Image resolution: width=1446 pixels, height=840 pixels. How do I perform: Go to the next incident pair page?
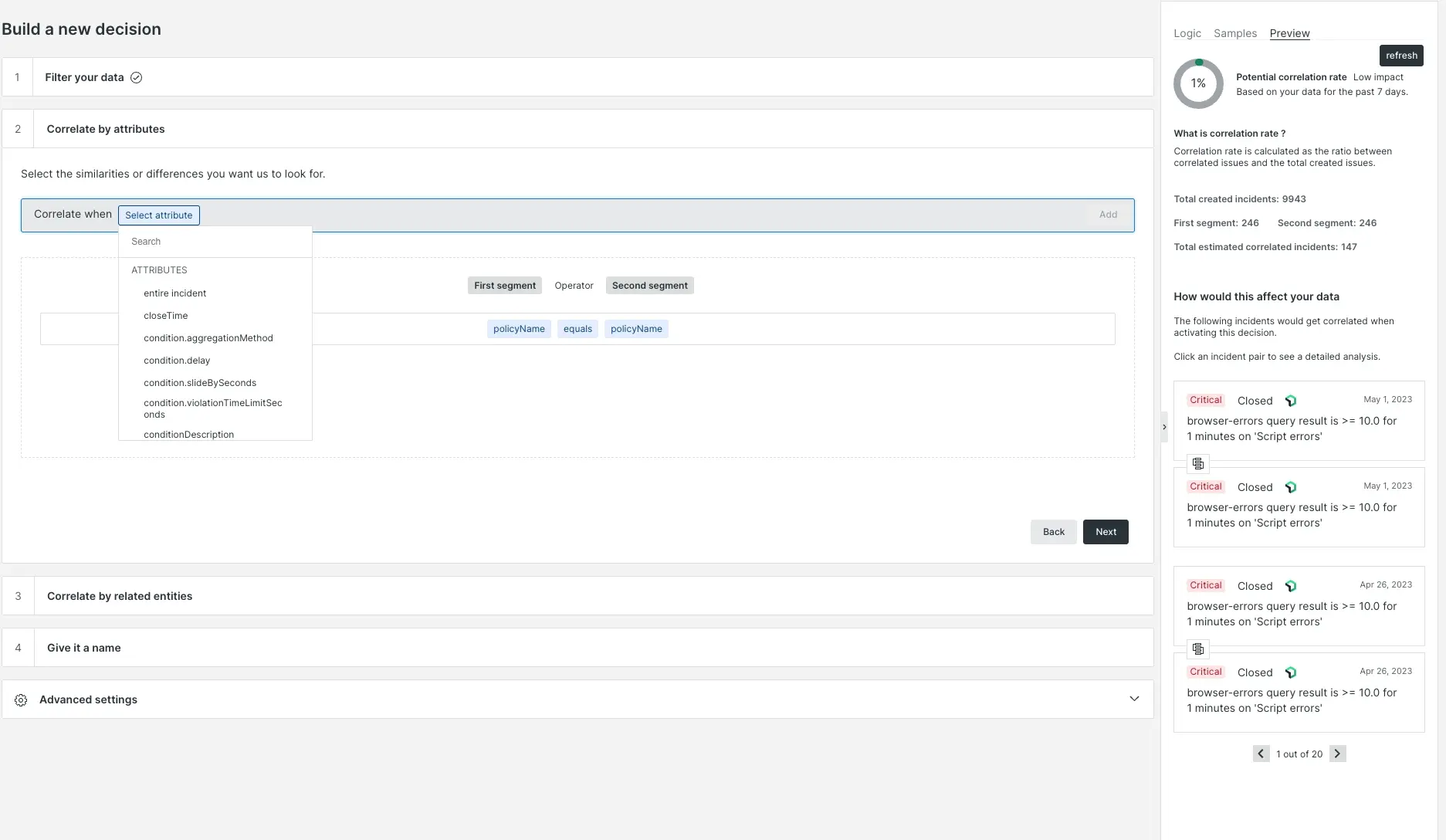click(1338, 754)
